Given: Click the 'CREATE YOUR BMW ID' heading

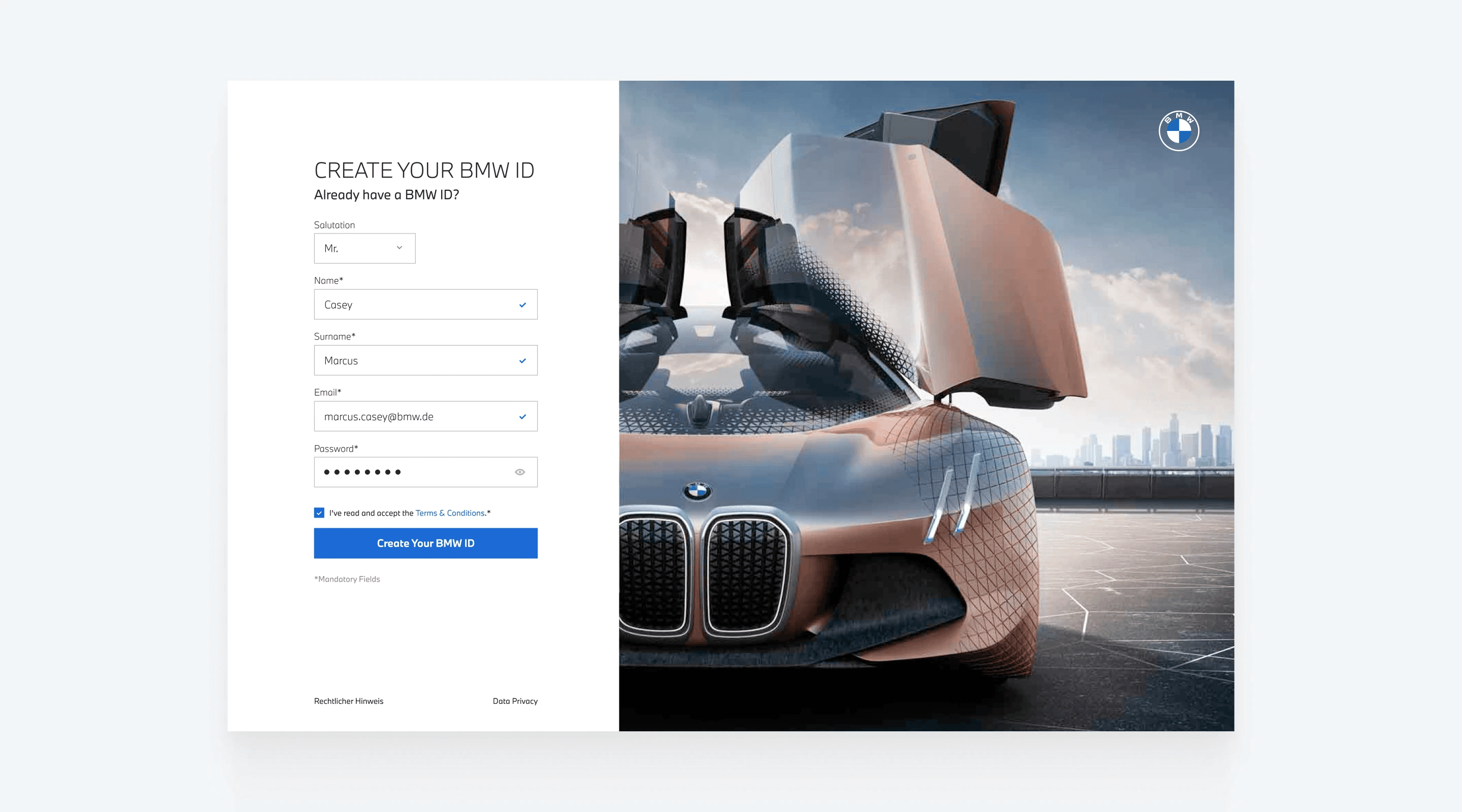Looking at the screenshot, I should tap(424, 170).
